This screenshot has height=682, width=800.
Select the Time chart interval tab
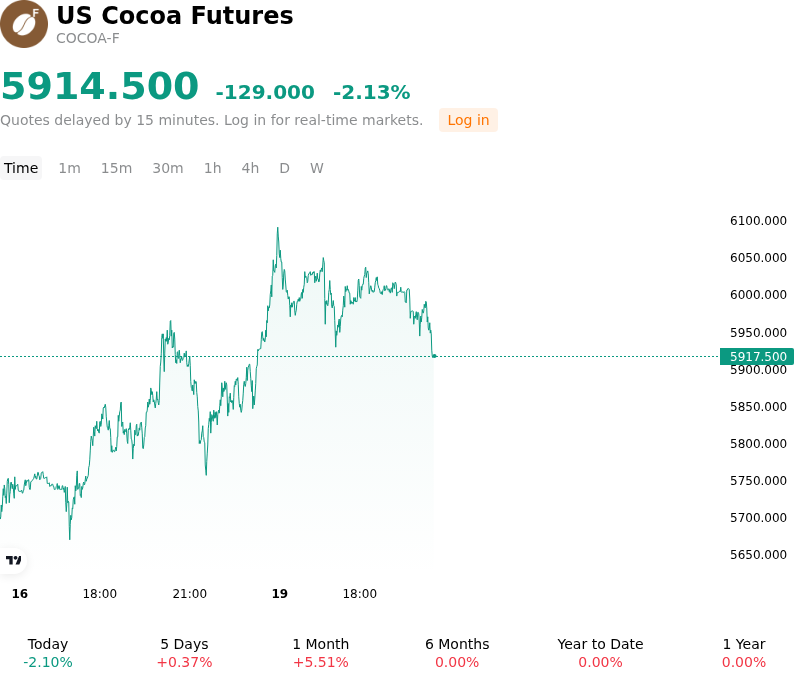(x=21, y=168)
